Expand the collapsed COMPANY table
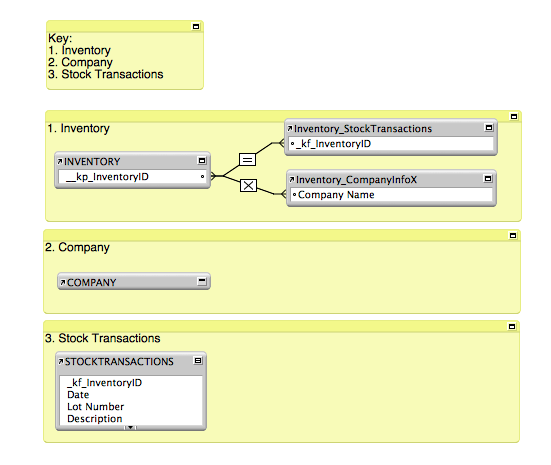The image size is (551, 465). tap(202, 281)
